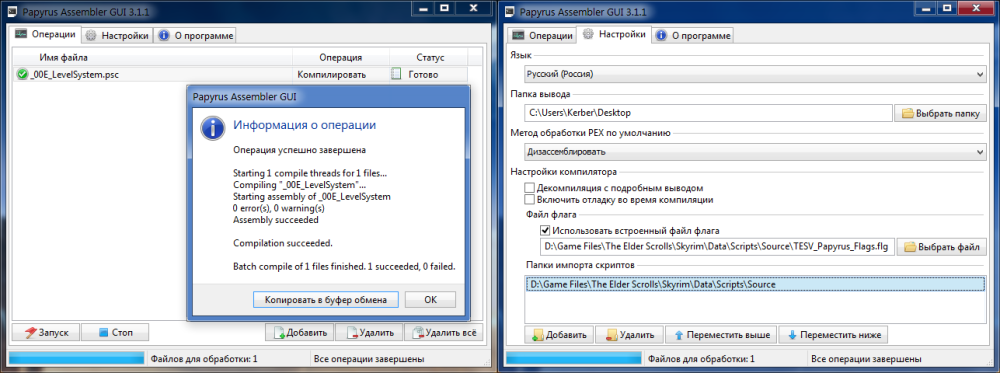This screenshot has height=373, width=1000.
Task: Switch to Операции tab in right window
Action: (543, 36)
